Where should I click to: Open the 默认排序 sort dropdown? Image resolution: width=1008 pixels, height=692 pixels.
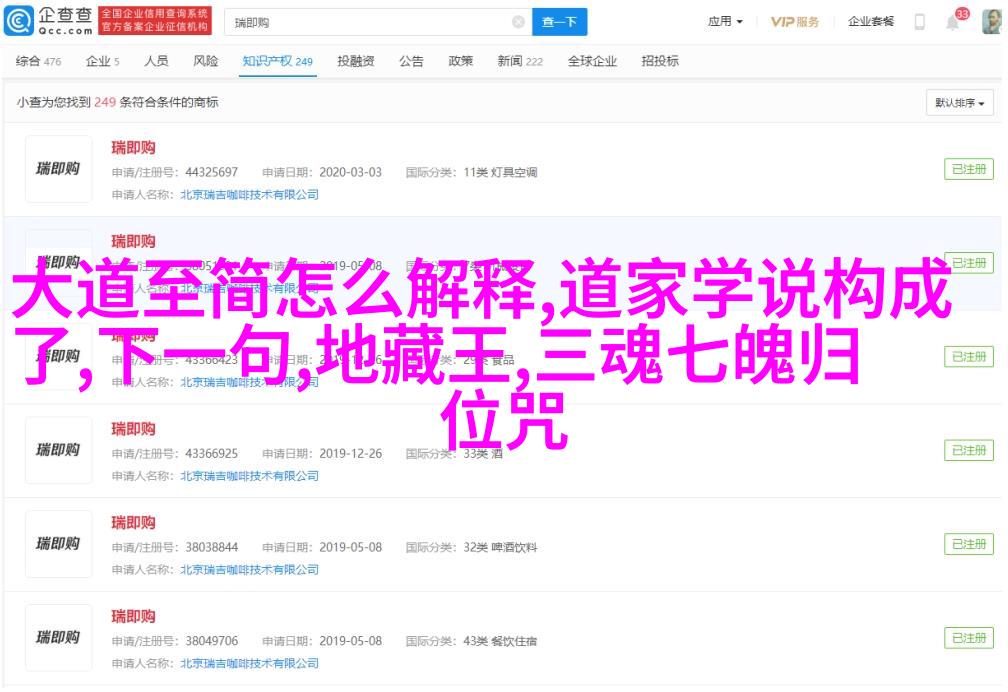[x=959, y=103]
